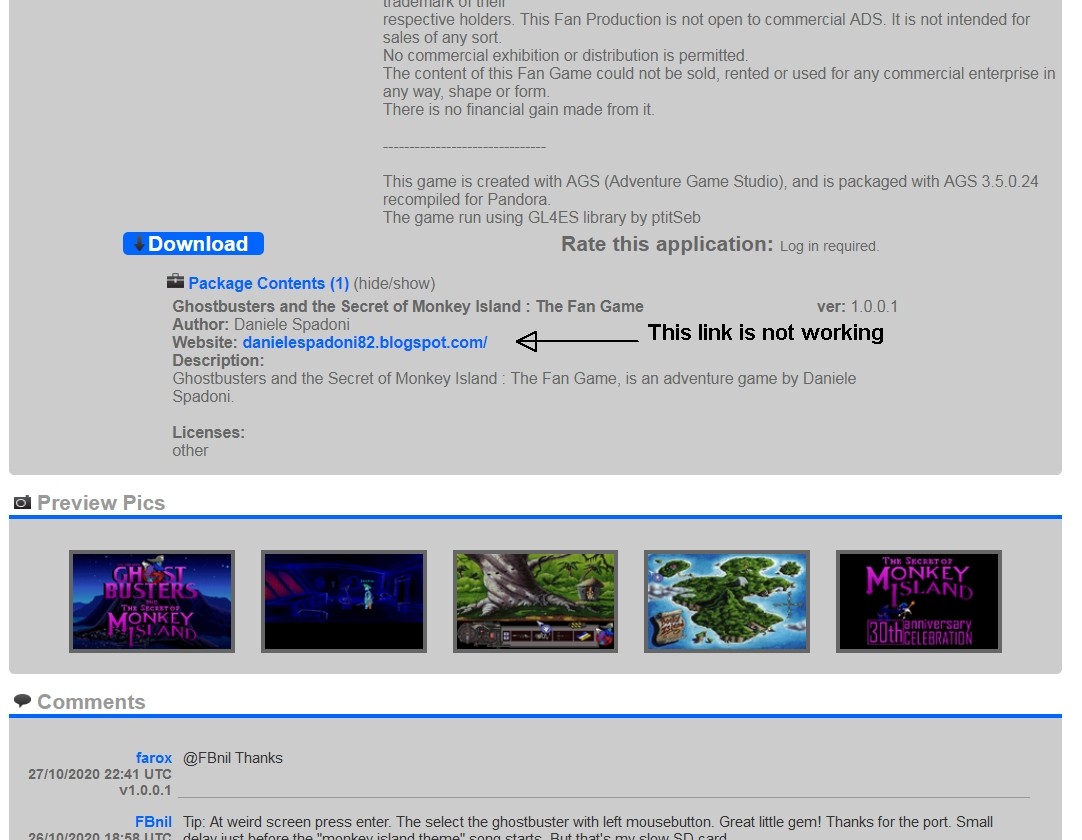1082x840 pixels.
Task: Open the jungle tree gameplay preview thumbnail
Action: click(535, 601)
